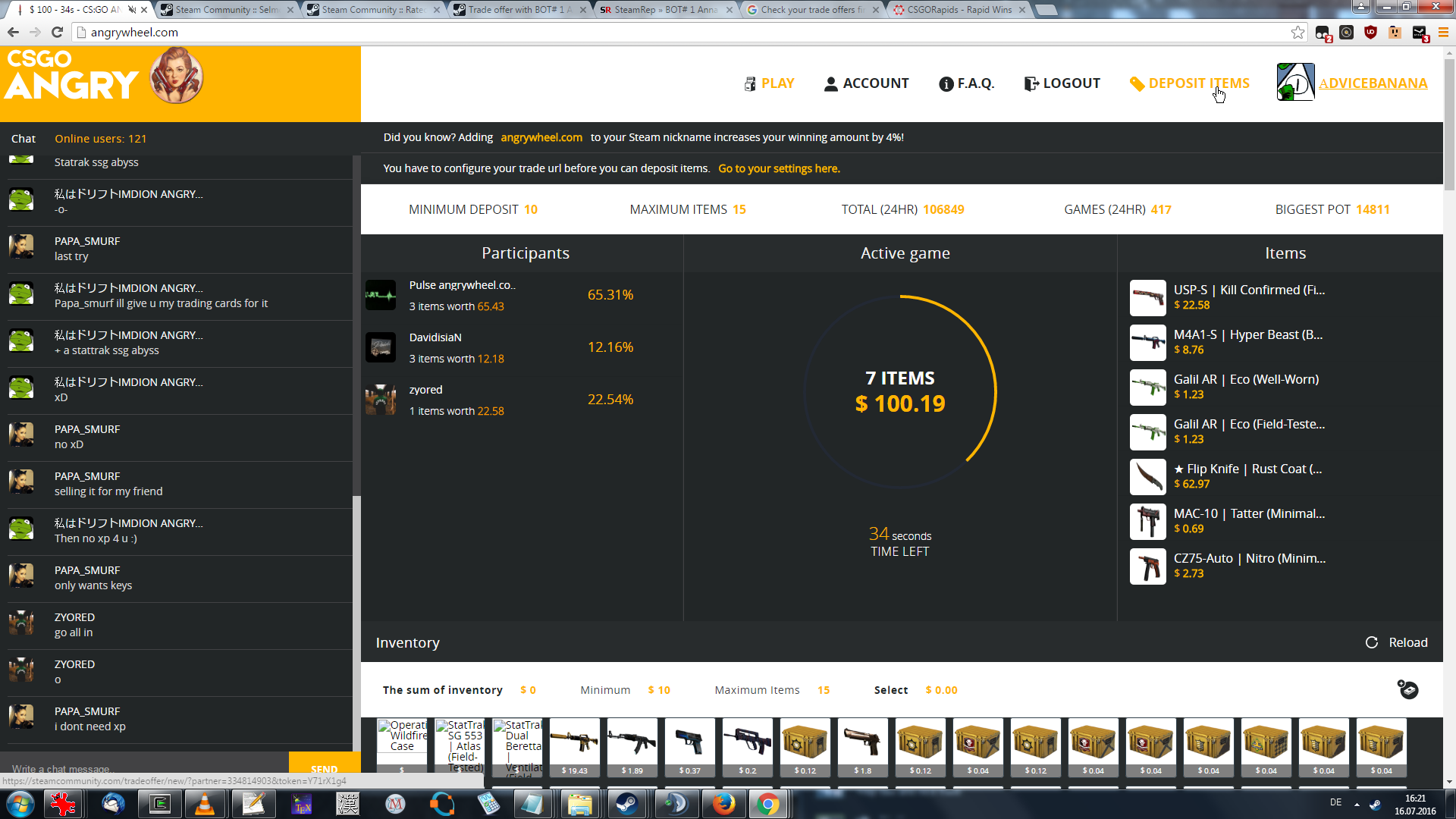Open Steam from the Windows taskbar

click(626, 804)
